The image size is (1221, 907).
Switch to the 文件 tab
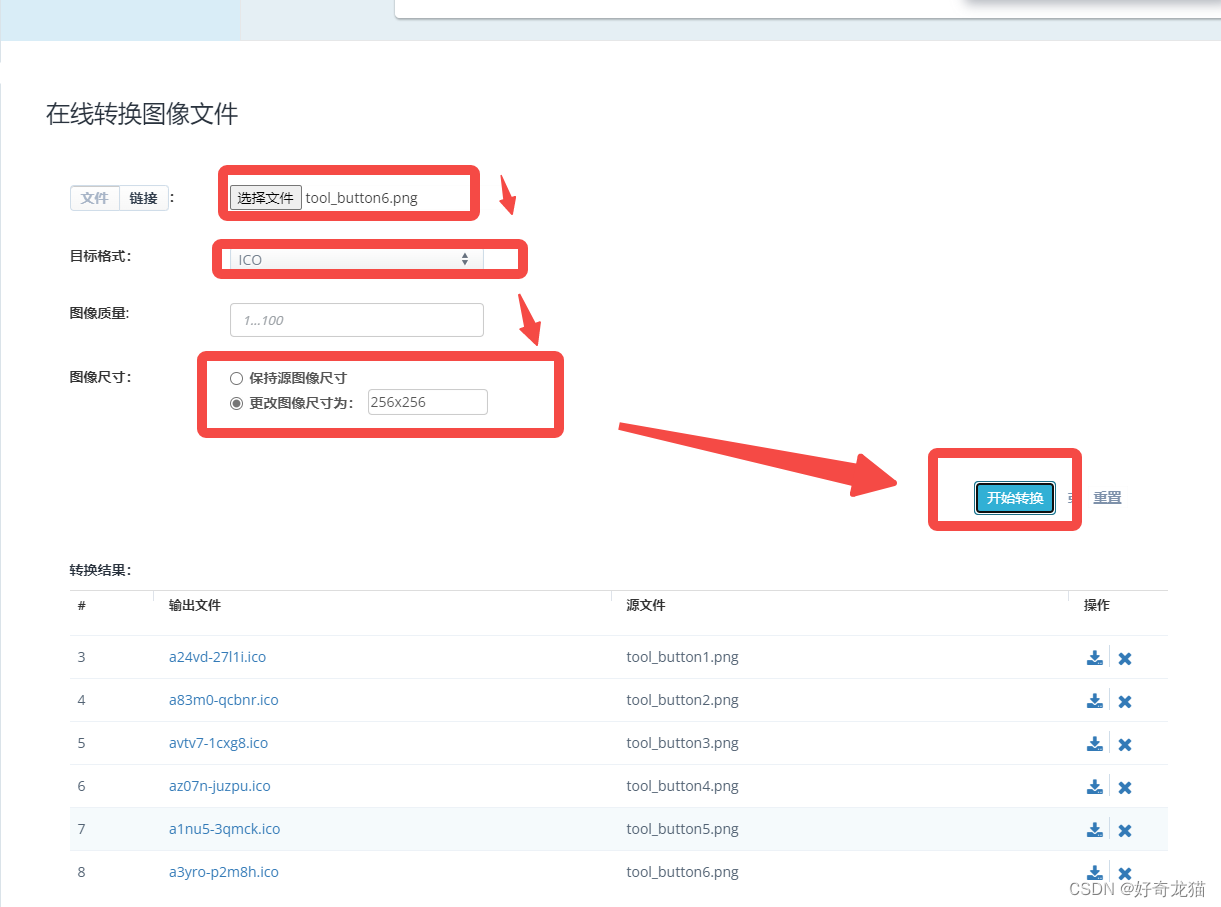click(94, 198)
